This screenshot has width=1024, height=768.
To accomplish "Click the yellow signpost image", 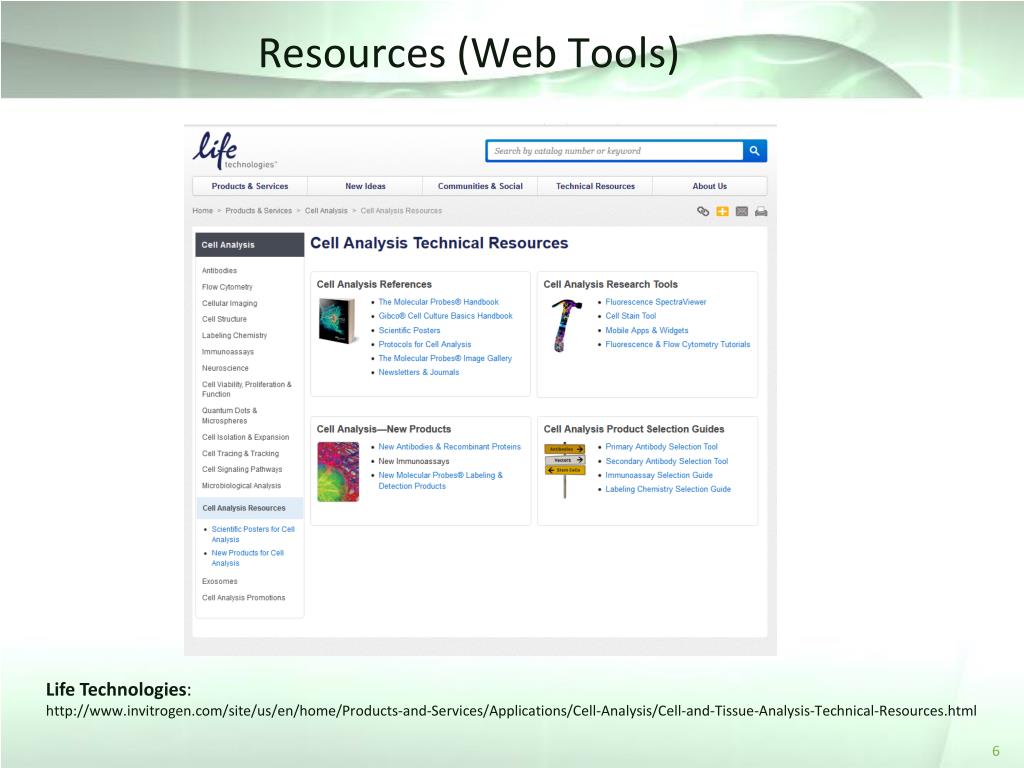I will click(565, 469).
